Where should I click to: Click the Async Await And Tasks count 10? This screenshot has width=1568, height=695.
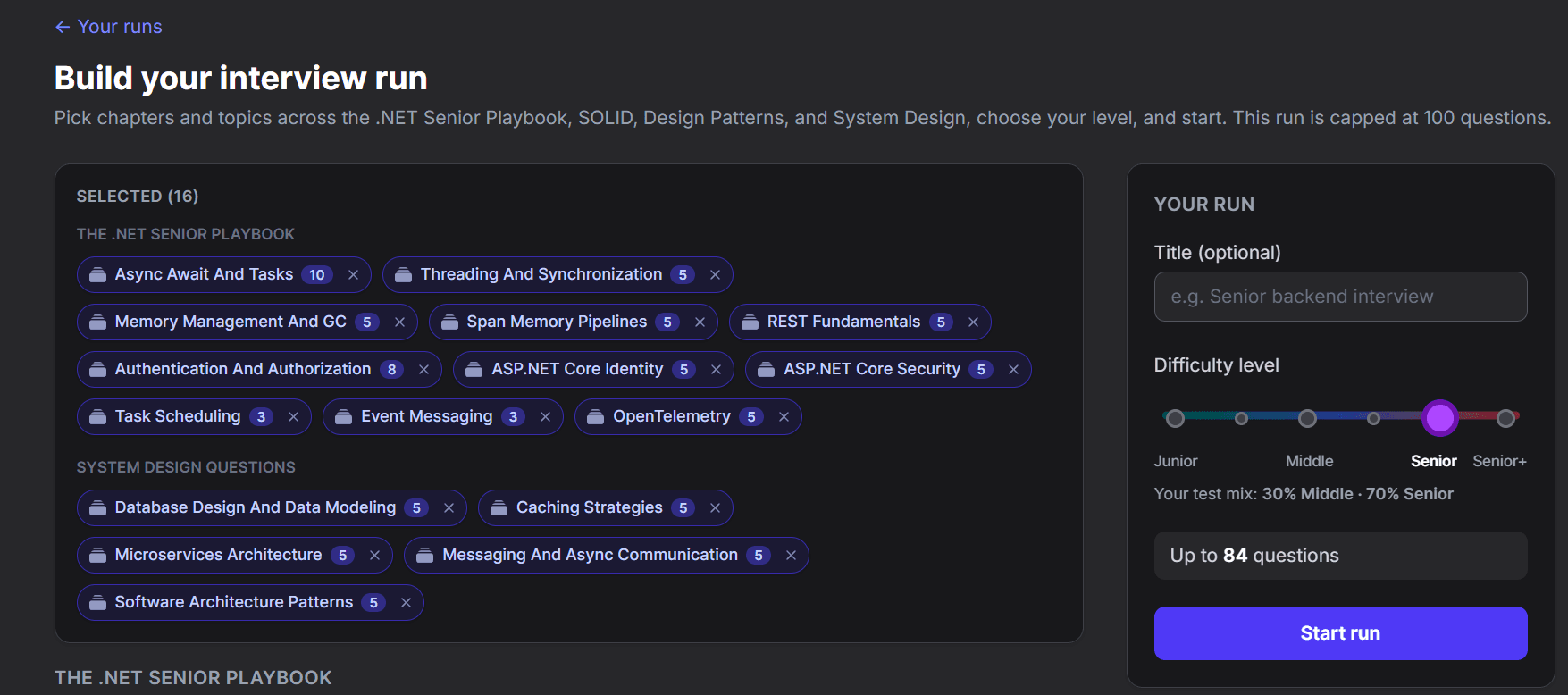tap(317, 275)
